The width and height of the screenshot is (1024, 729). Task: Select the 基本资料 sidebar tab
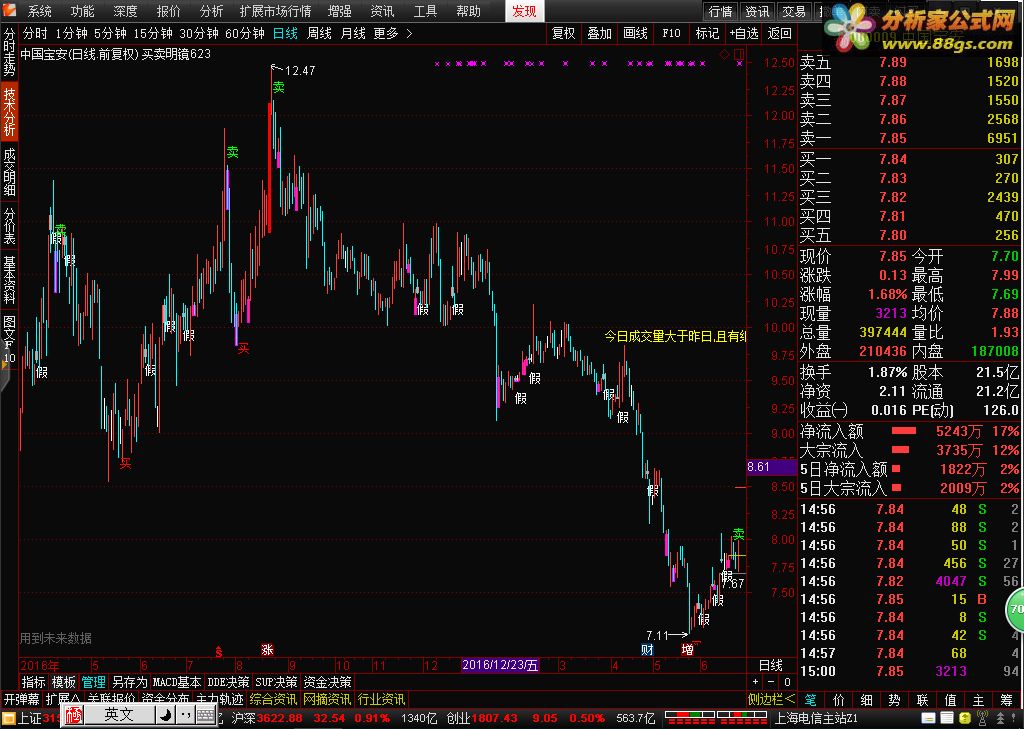click(9, 280)
